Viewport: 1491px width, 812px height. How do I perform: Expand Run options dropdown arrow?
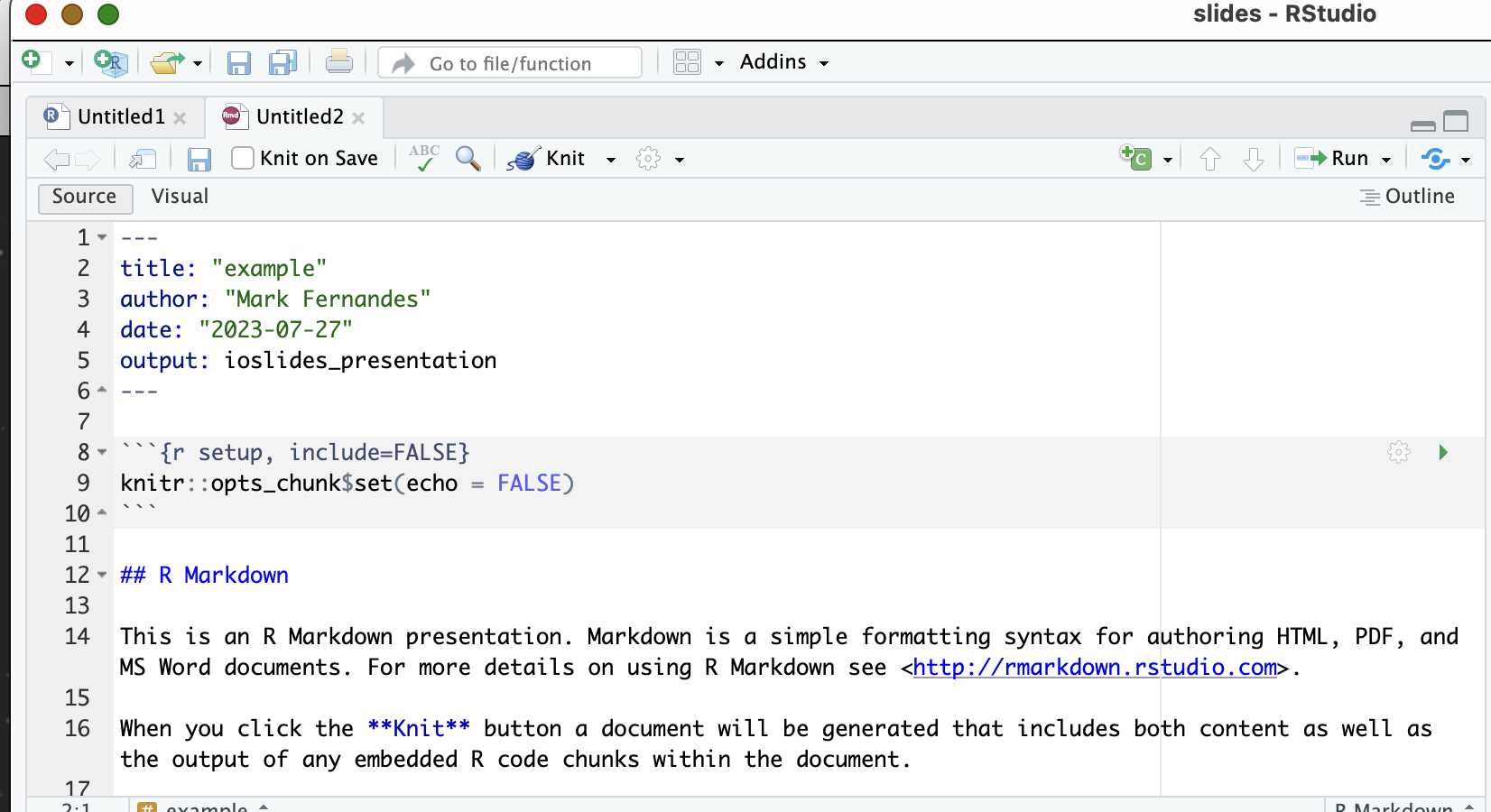pyautogui.click(x=1386, y=160)
